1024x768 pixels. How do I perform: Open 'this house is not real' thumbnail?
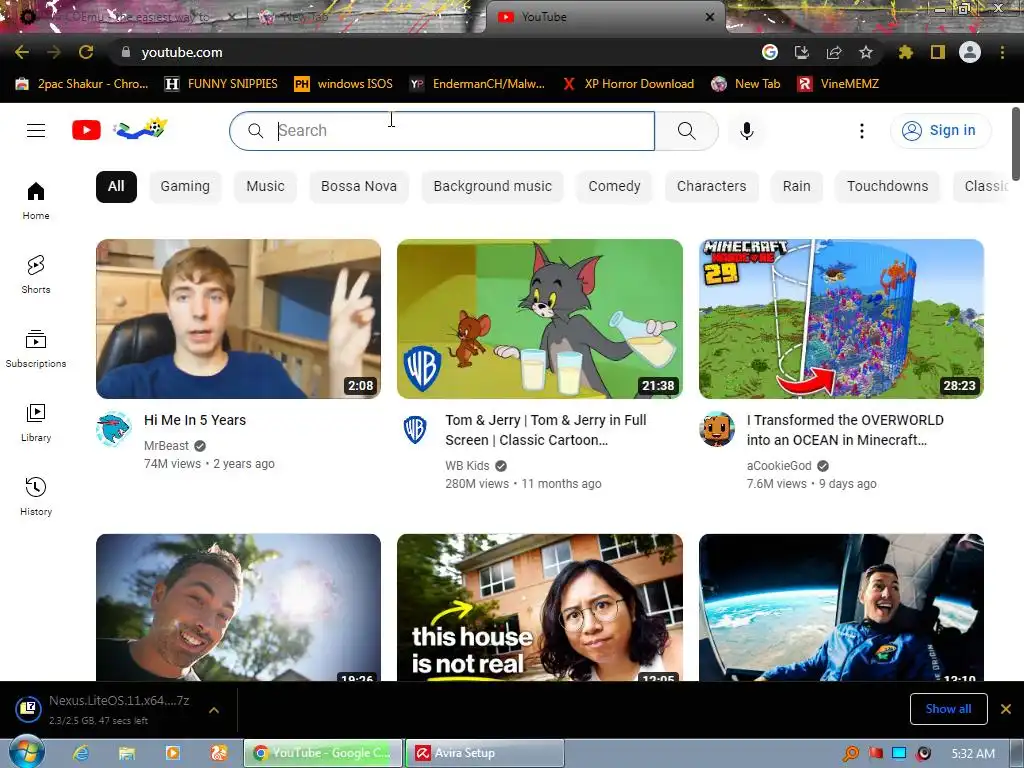click(540, 607)
